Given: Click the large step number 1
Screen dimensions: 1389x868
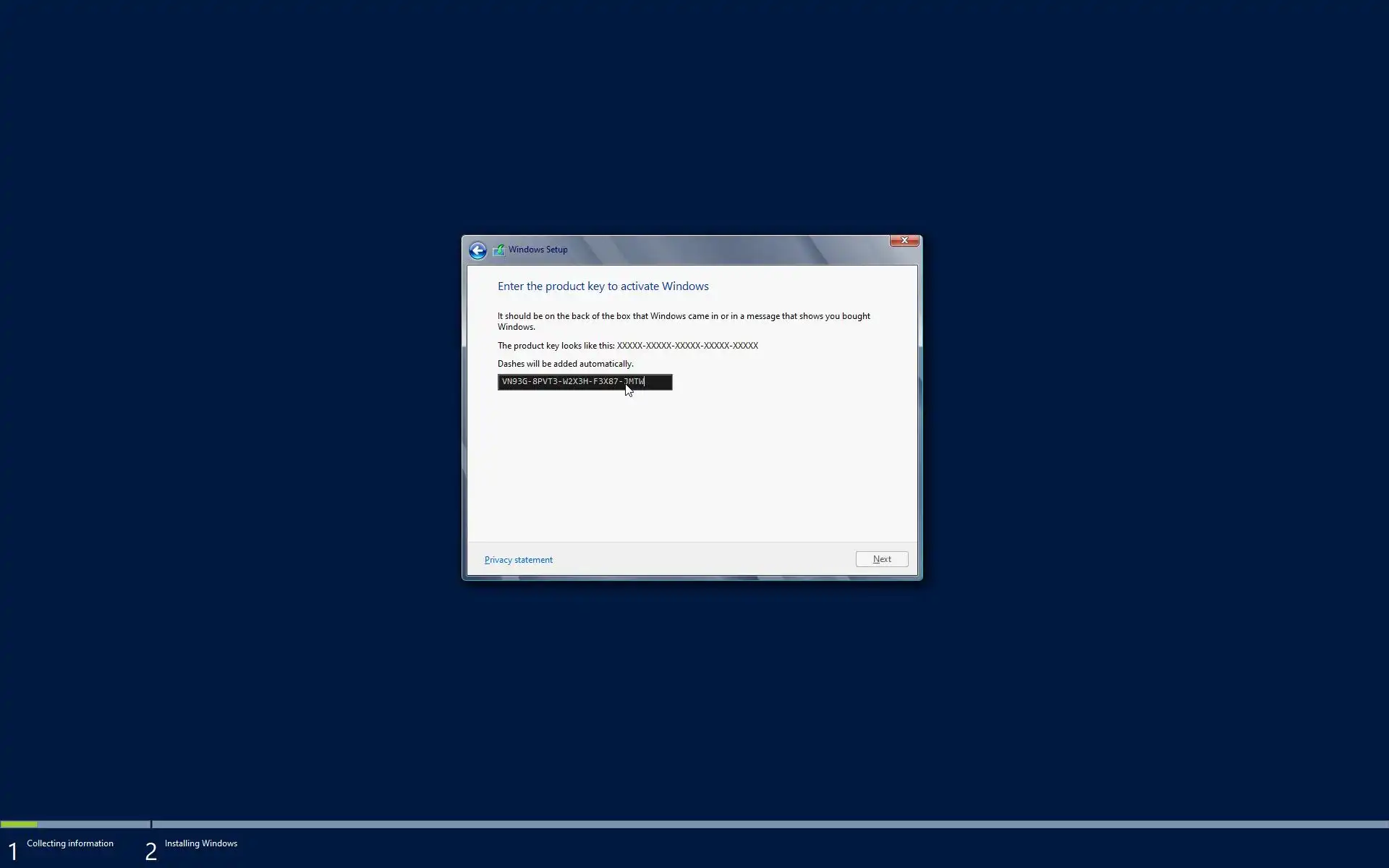Looking at the screenshot, I should [x=13, y=851].
